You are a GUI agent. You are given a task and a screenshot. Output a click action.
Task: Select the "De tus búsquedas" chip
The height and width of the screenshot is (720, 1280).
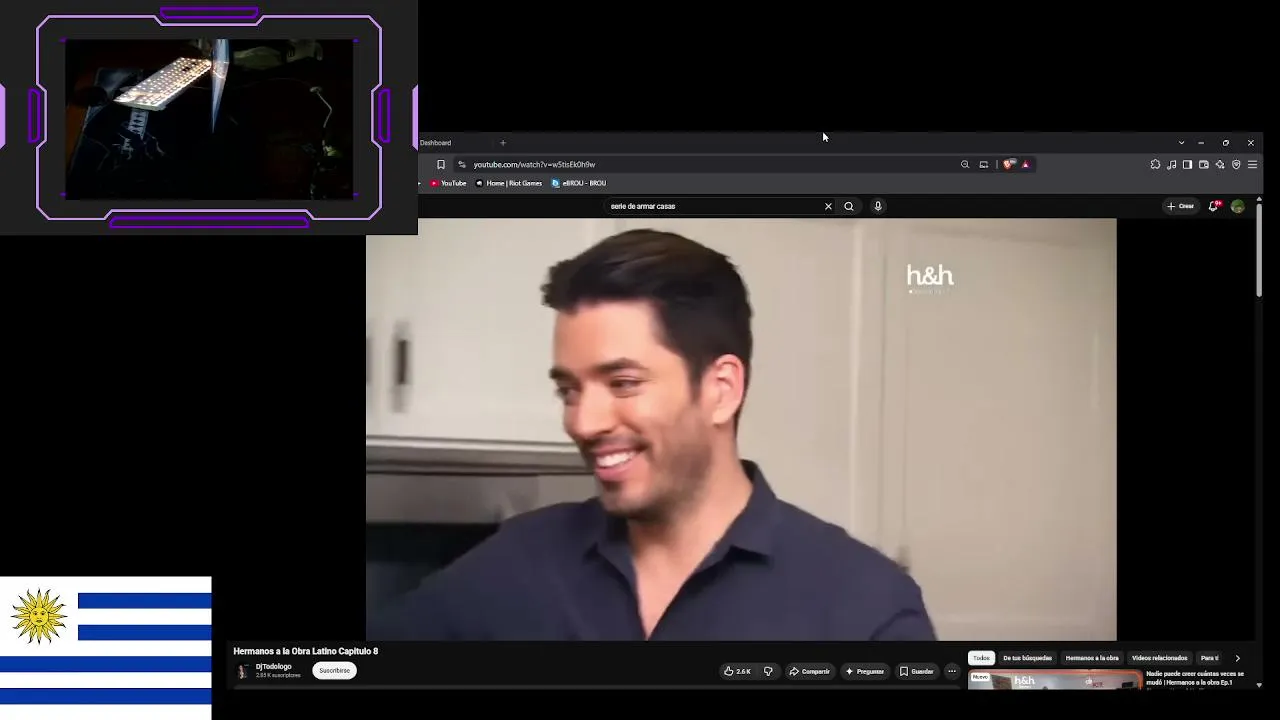(x=1028, y=658)
